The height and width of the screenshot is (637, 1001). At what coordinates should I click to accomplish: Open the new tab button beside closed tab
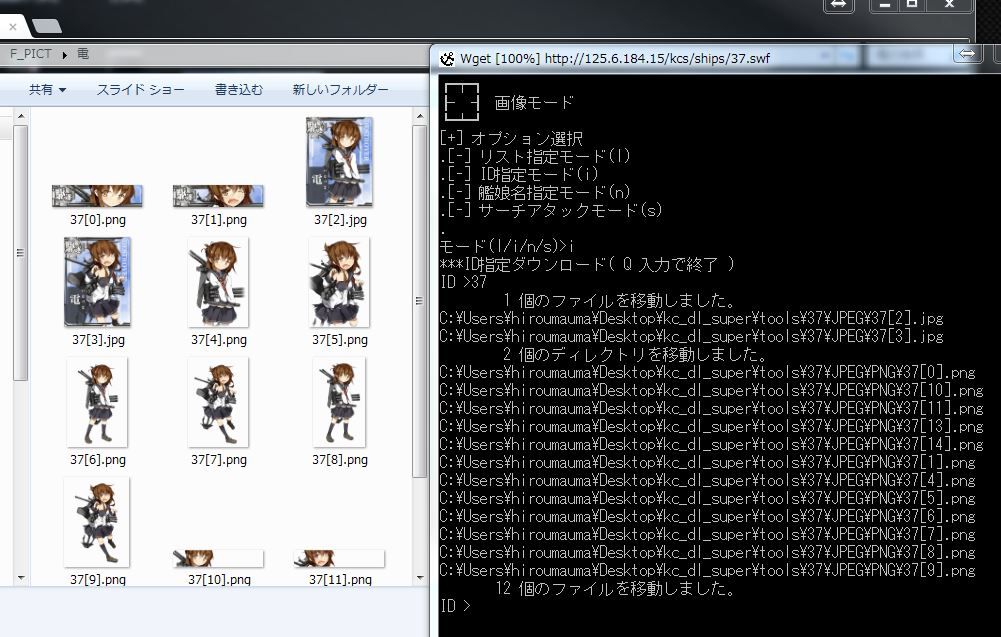pos(47,26)
